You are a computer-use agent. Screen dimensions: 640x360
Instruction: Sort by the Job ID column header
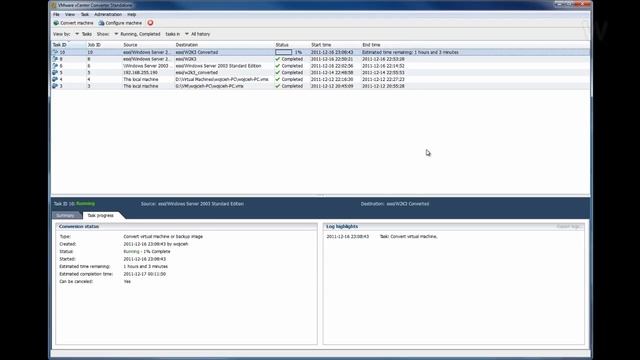click(104, 45)
